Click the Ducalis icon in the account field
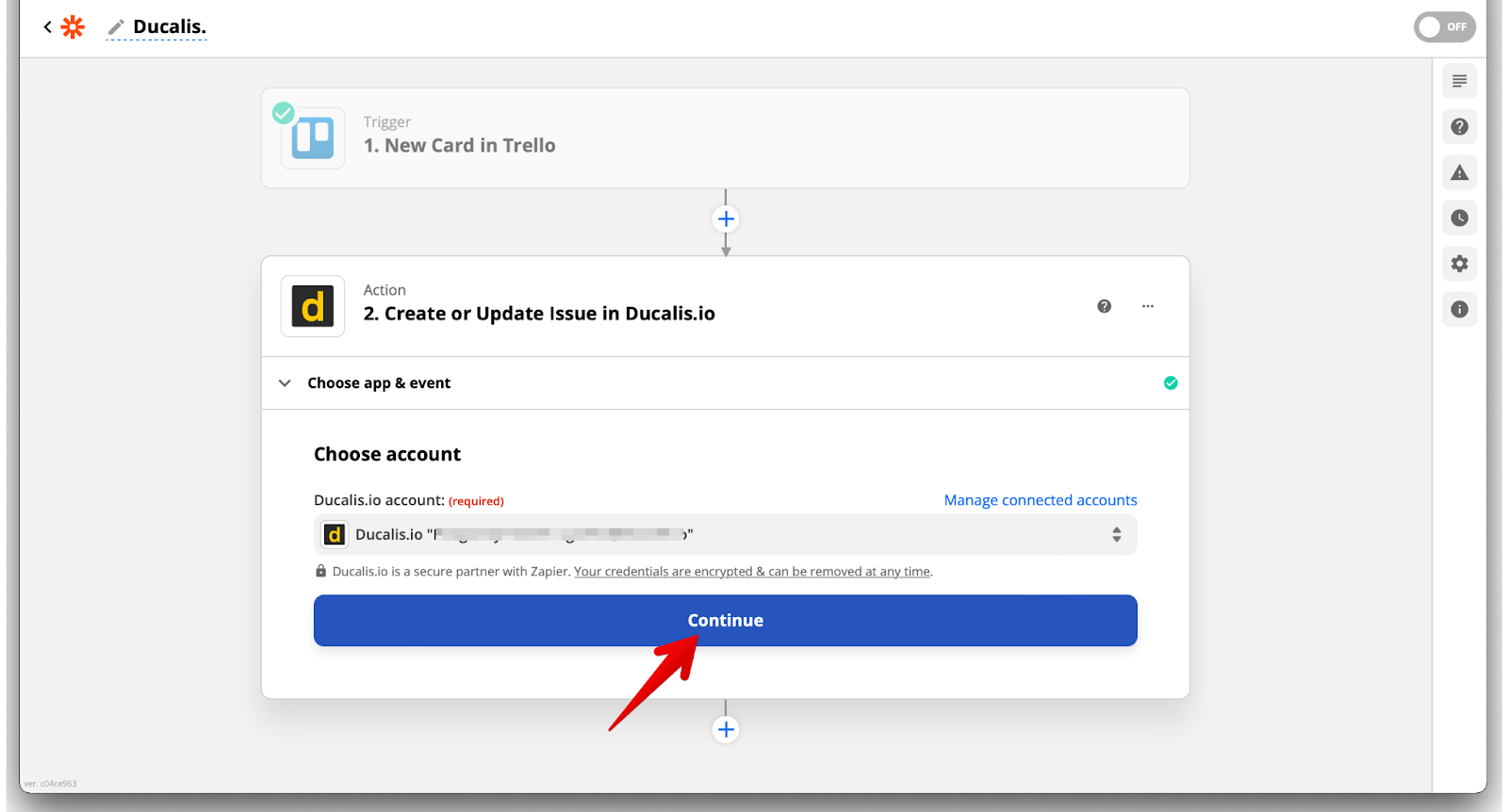The image size is (1508, 812). [334, 535]
